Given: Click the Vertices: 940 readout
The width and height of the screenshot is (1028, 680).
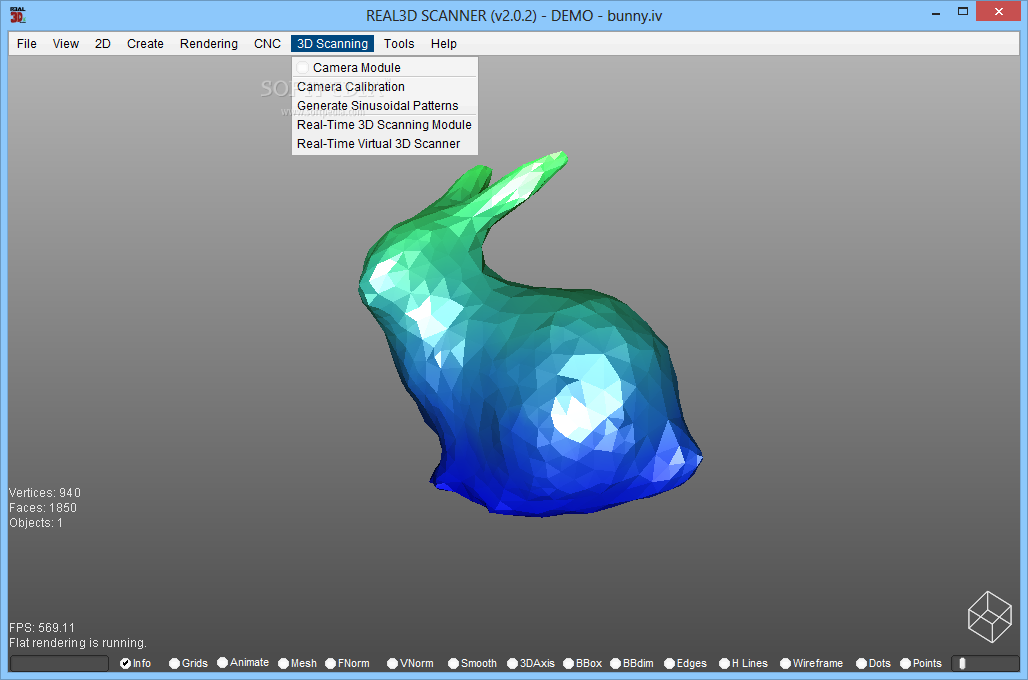Looking at the screenshot, I should 45,493.
